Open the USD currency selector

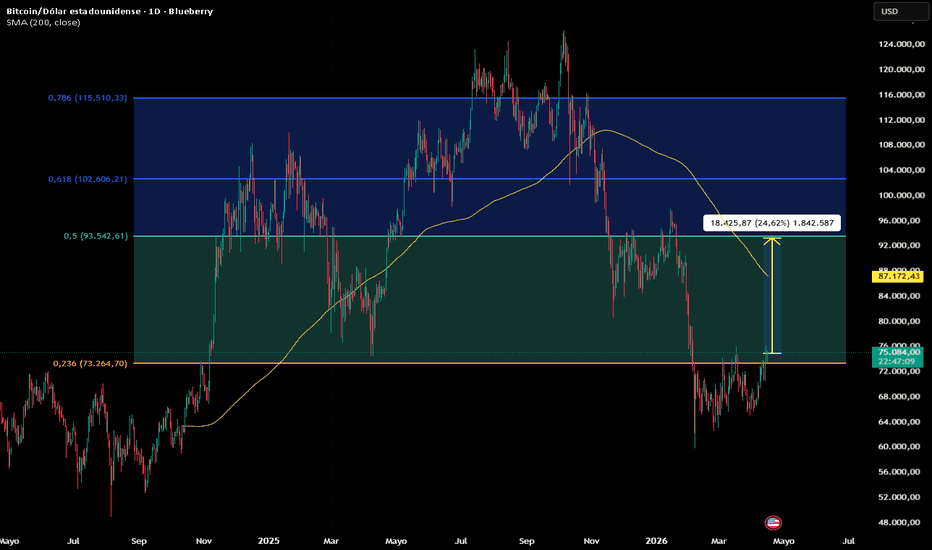click(x=900, y=11)
